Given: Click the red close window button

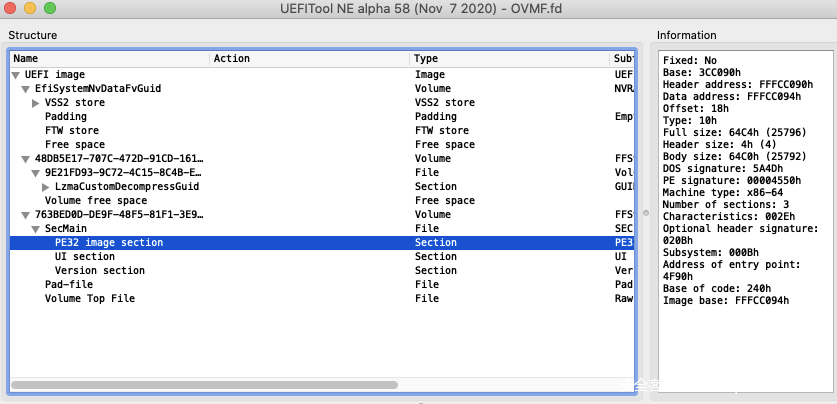Looking at the screenshot, I should tap(12, 11).
